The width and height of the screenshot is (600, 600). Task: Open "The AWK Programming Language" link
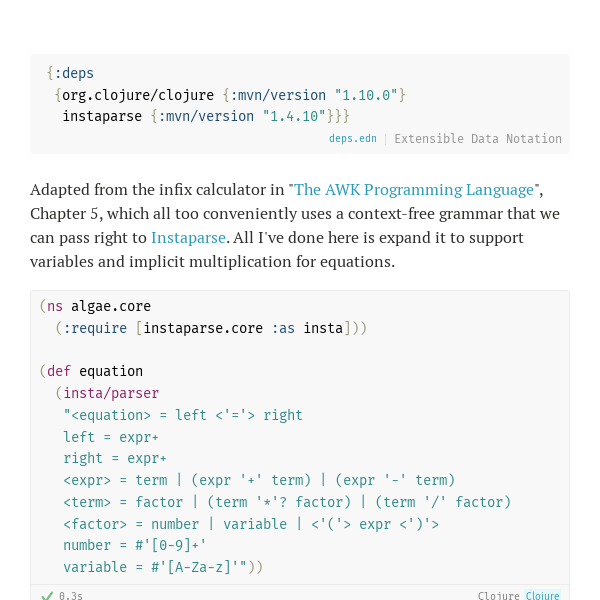414,190
